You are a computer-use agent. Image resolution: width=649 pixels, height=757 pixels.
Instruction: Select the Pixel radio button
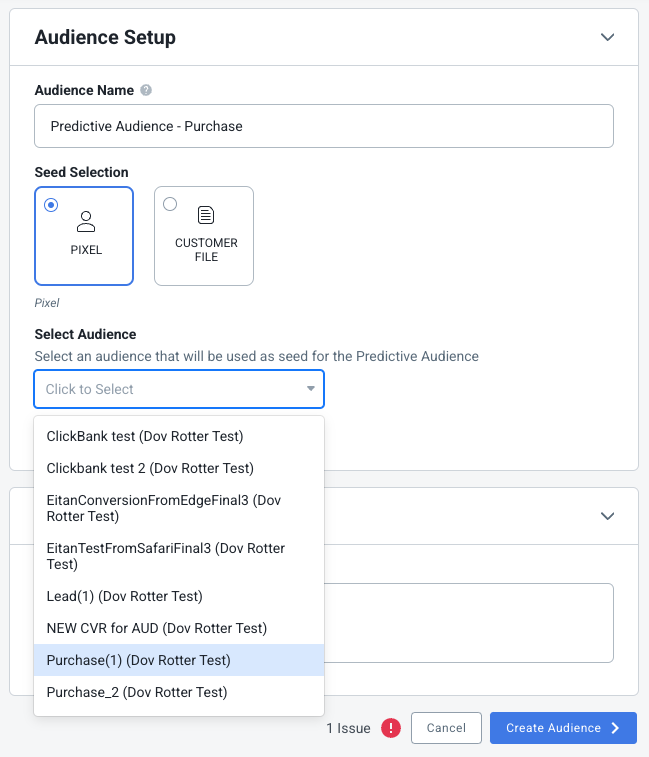pyautogui.click(x=51, y=205)
